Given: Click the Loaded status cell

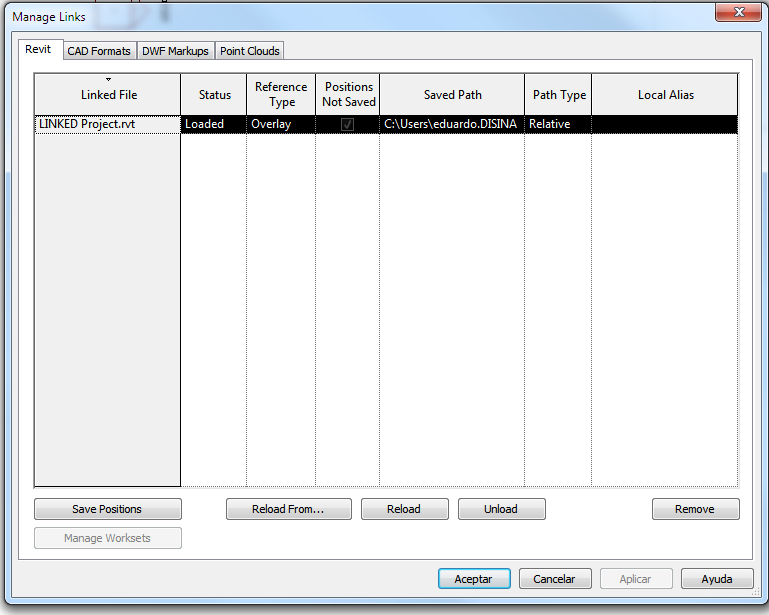Looking at the screenshot, I should (214, 124).
